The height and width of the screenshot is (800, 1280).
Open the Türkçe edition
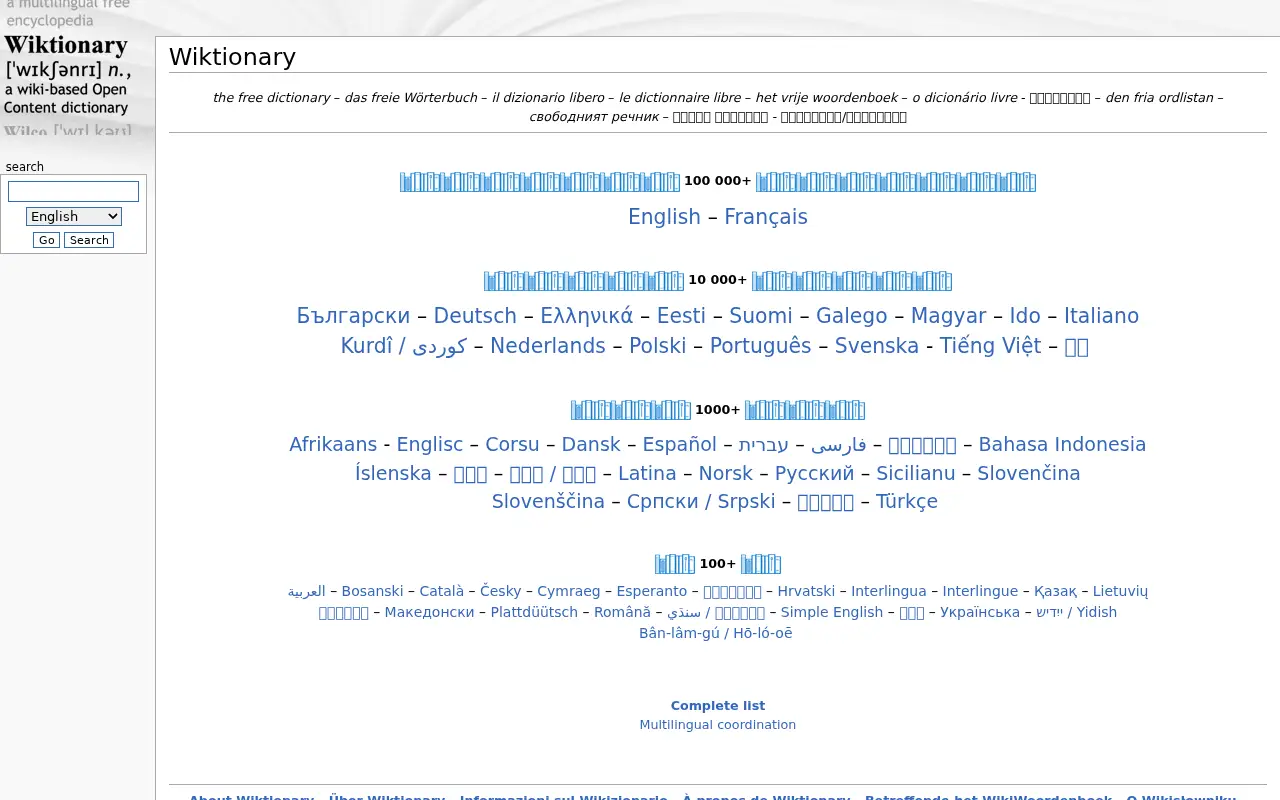[907, 502]
